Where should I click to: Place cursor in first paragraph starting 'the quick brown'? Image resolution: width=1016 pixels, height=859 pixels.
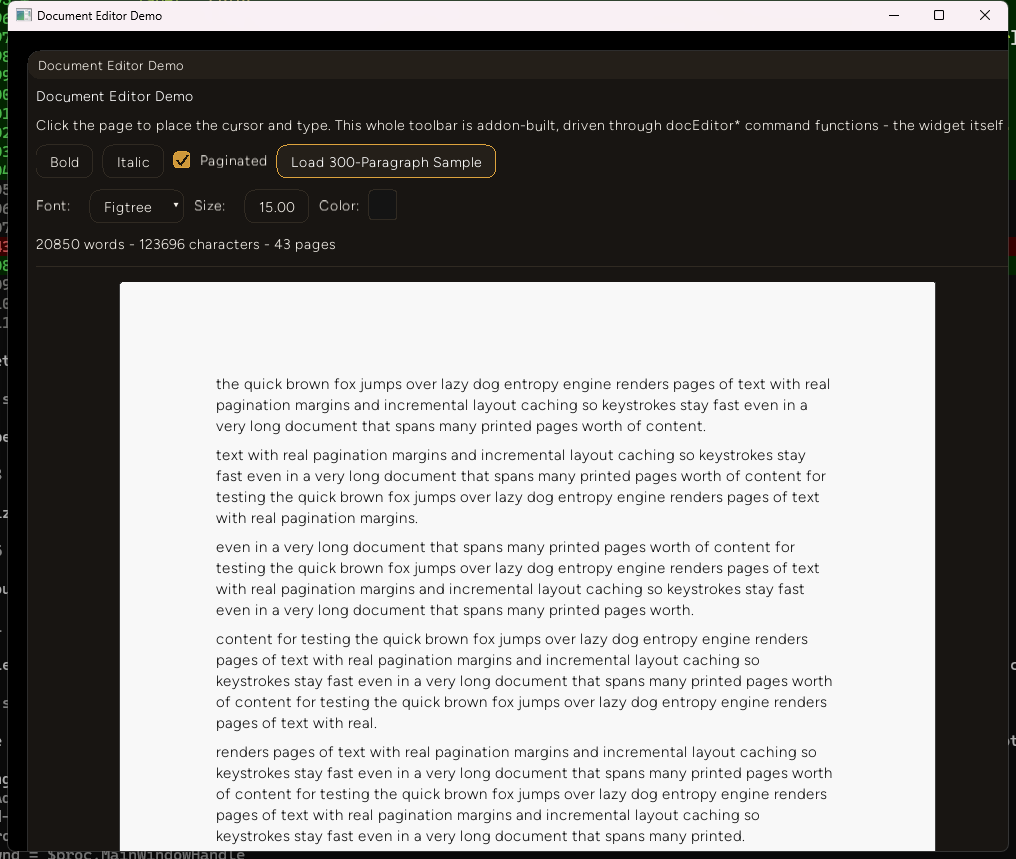pyautogui.click(x=523, y=405)
